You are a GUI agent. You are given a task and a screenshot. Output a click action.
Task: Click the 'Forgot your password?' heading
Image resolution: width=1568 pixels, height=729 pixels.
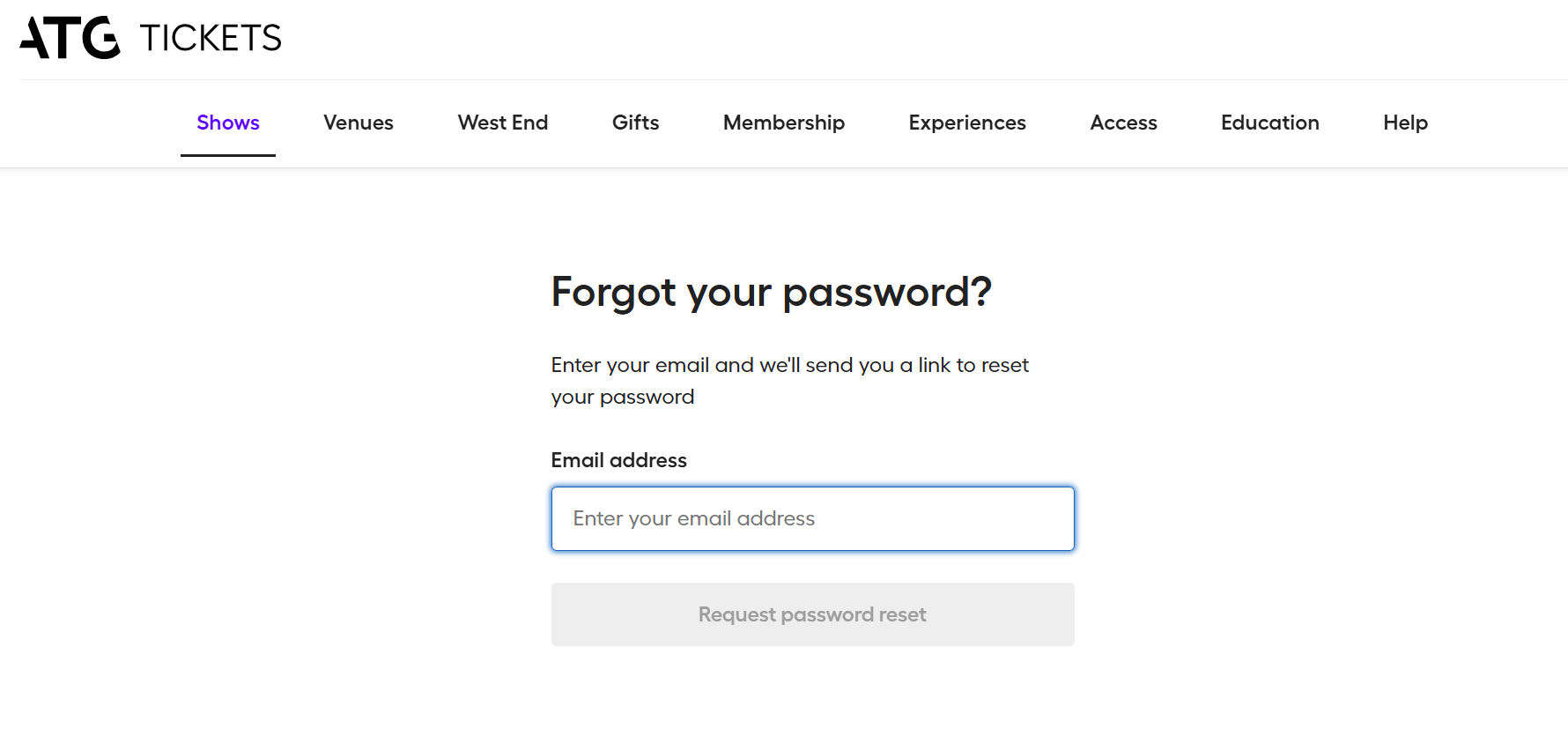pyautogui.click(x=771, y=292)
